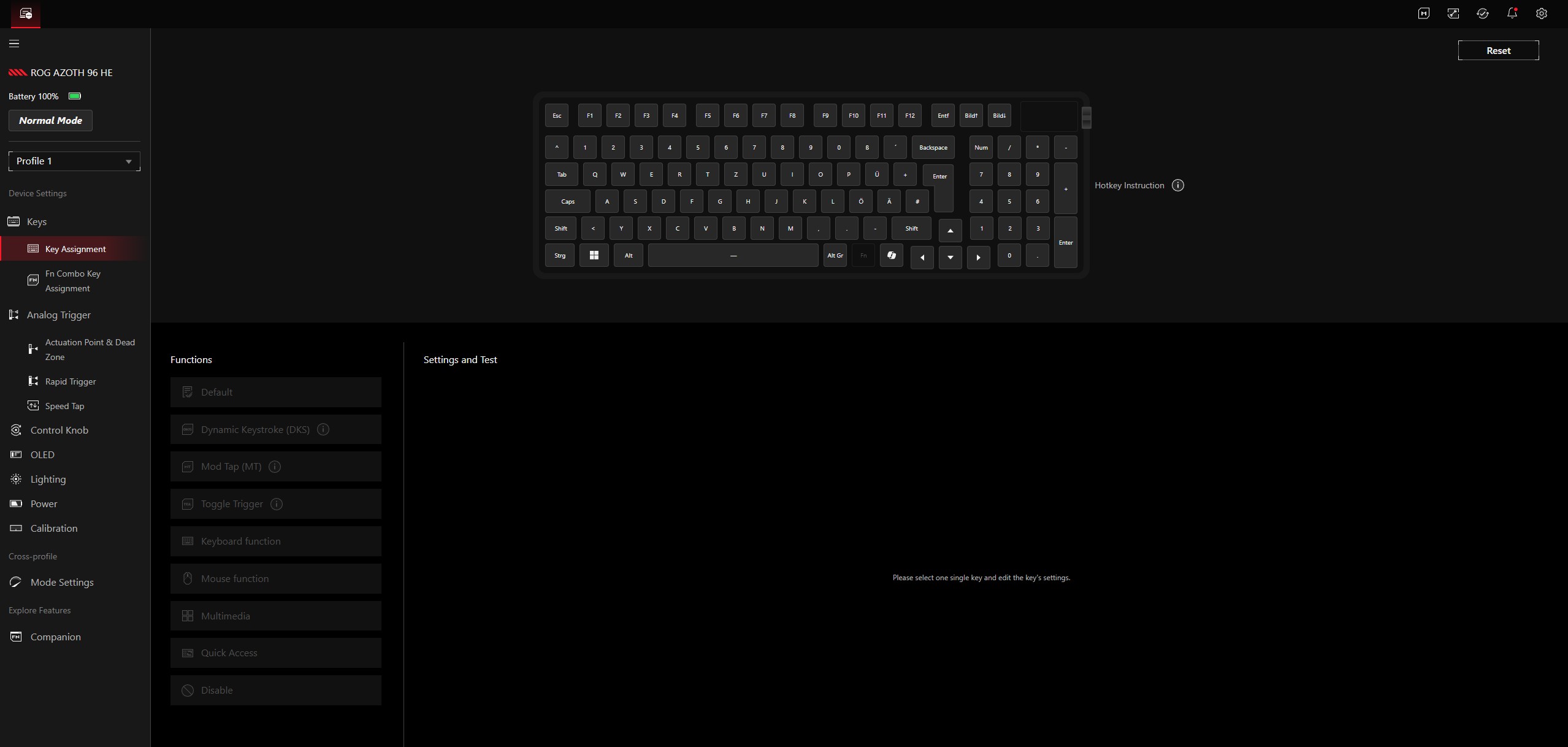Image resolution: width=1568 pixels, height=747 pixels.
Task: Open the Profile 1 dropdown
Action: click(x=74, y=161)
